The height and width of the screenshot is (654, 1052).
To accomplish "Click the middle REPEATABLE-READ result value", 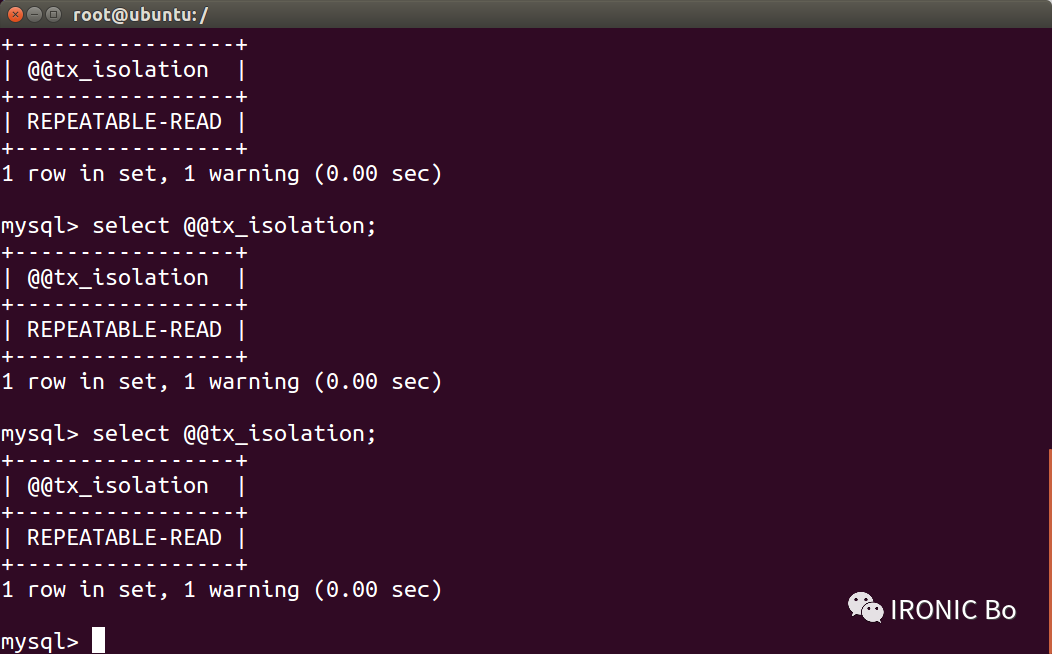I will tap(124, 329).
